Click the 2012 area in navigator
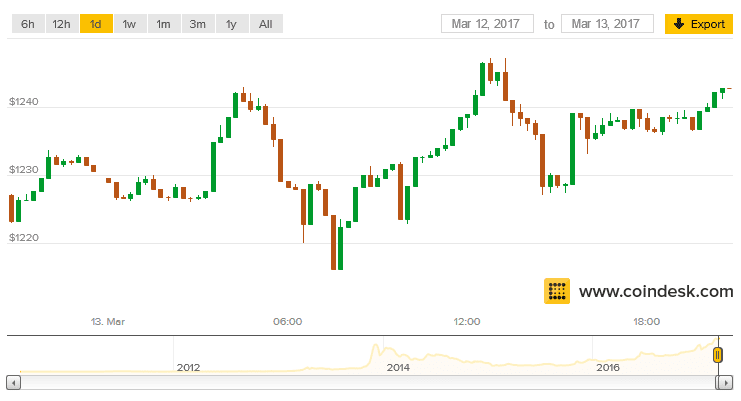The width and height of the screenshot is (741, 401). pyautogui.click(x=188, y=367)
